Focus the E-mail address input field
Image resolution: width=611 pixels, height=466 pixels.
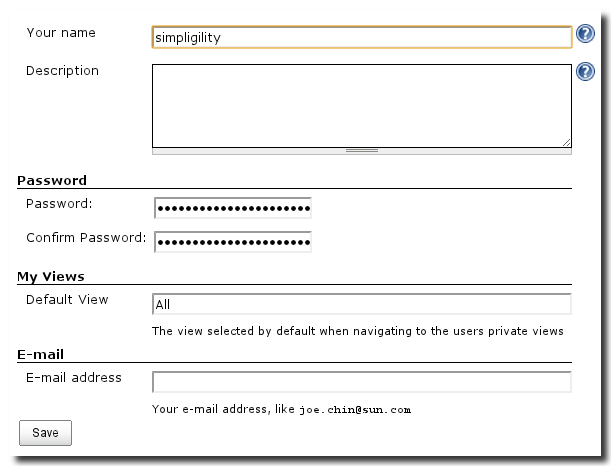coord(361,382)
